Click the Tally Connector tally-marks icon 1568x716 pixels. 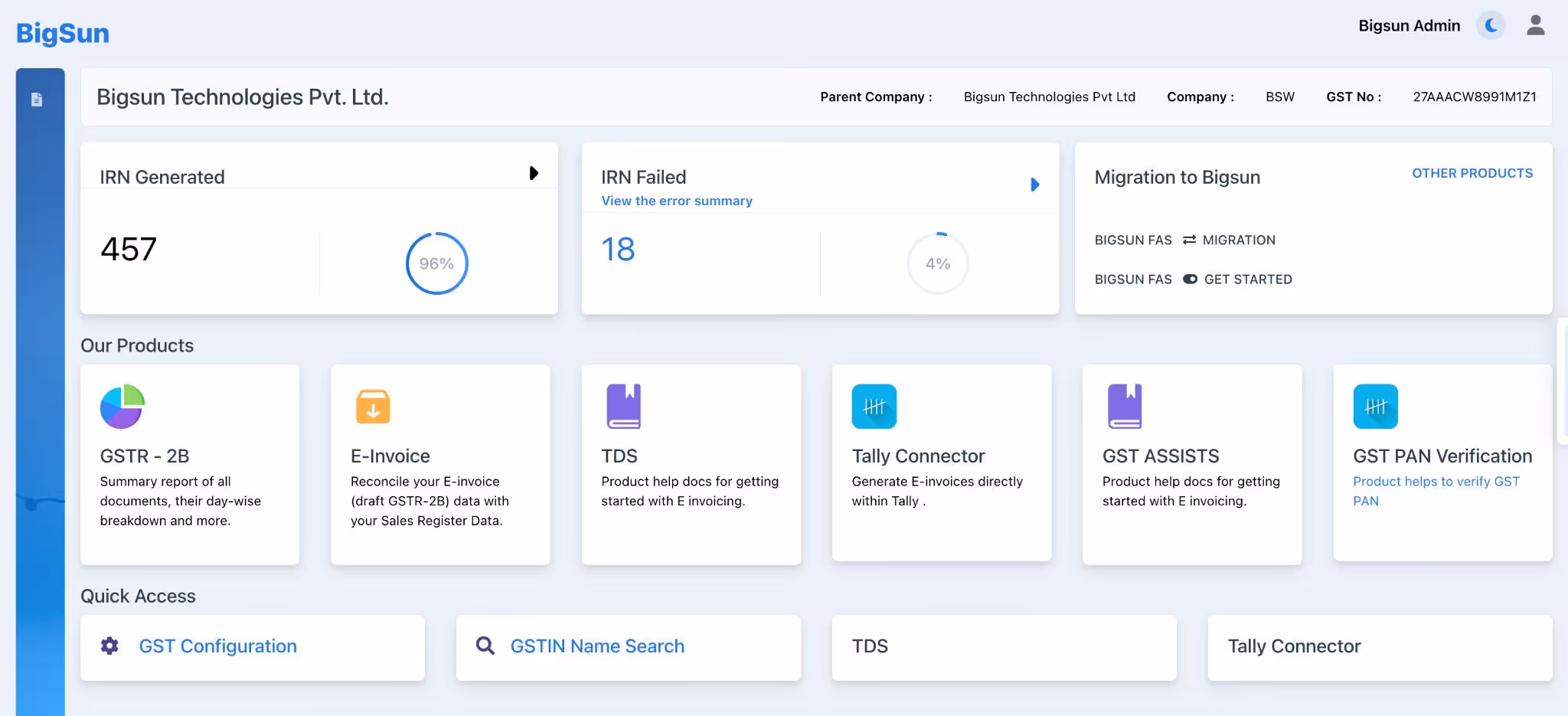[874, 407]
